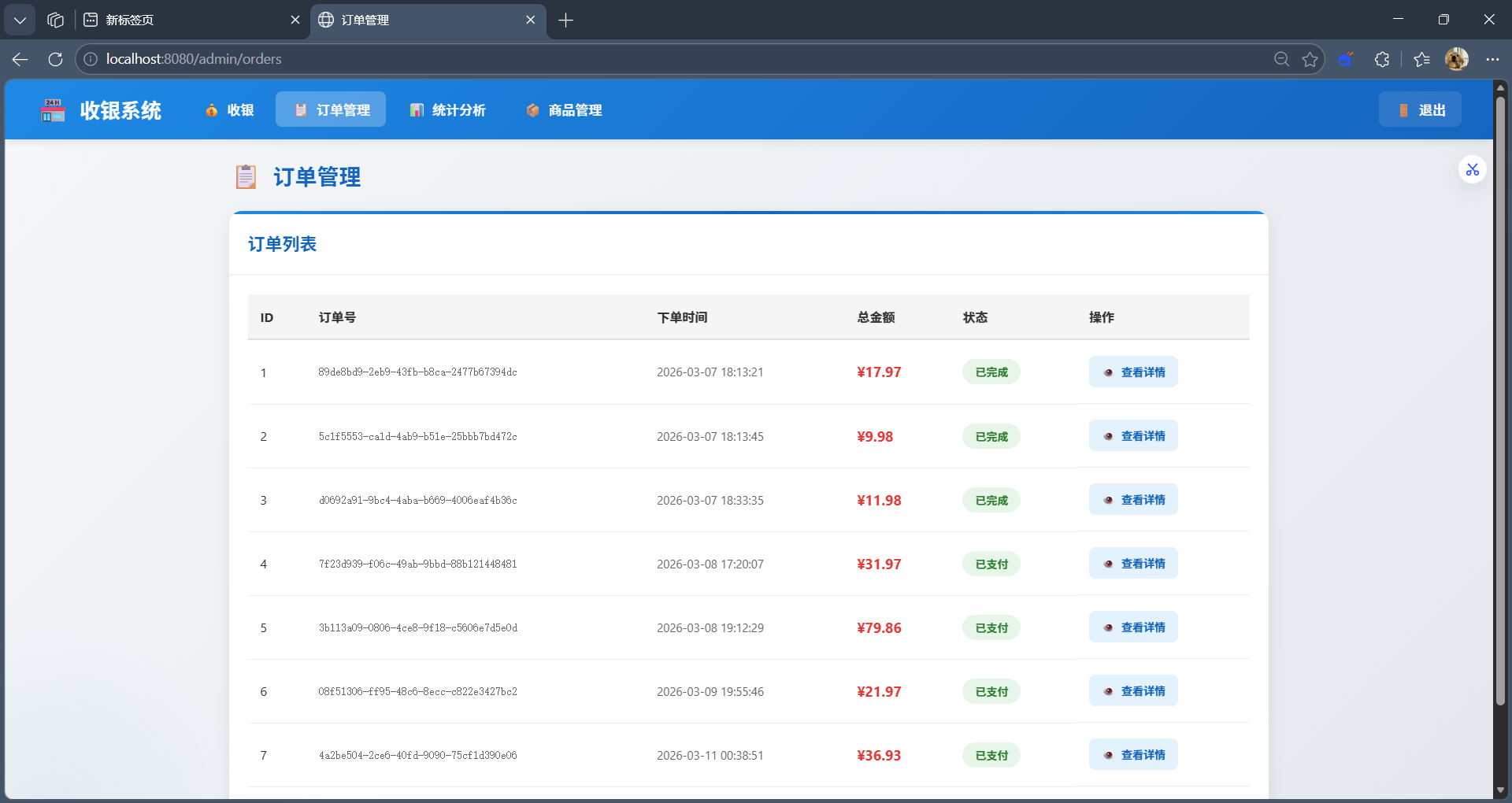Click the address bar URL

pyautogui.click(x=194, y=59)
